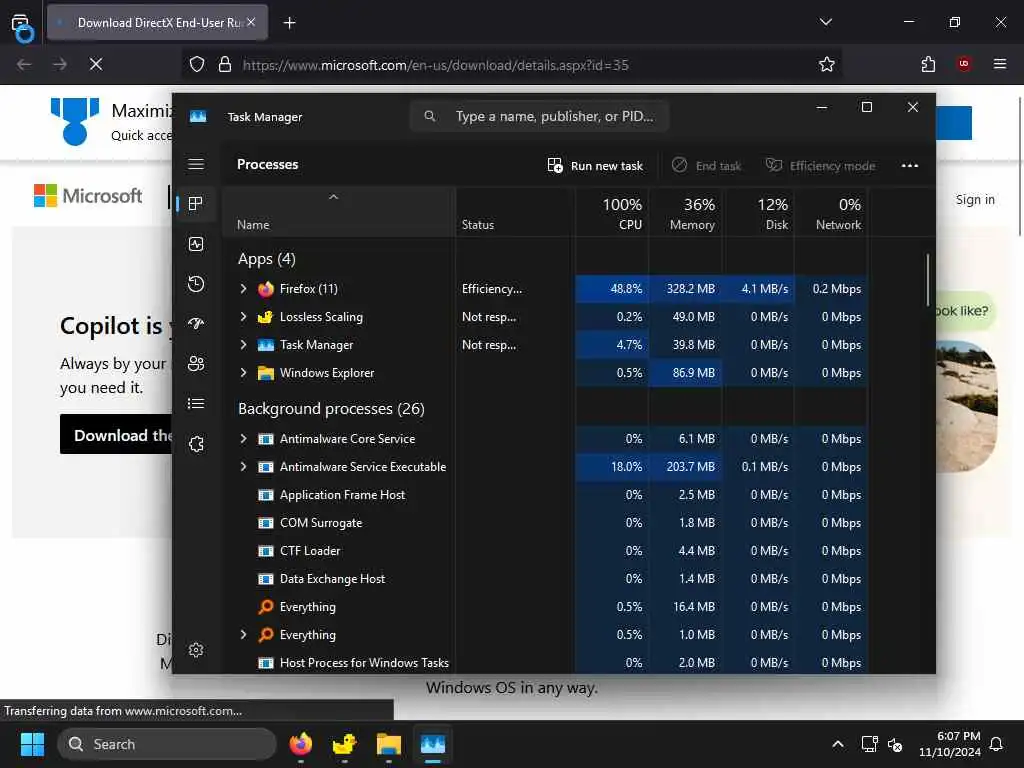Image resolution: width=1024 pixels, height=768 pixels.
Task: Open Details page in Task Manager sidebar
Action: [x=196, y=404]
